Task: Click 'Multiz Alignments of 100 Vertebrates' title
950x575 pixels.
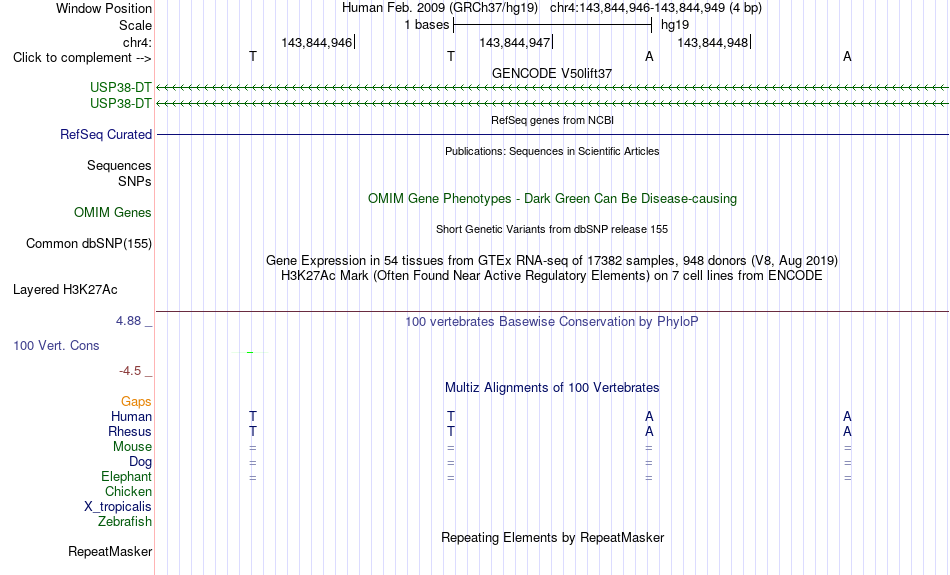Action: pyautogui.click(x=552, y=388)
